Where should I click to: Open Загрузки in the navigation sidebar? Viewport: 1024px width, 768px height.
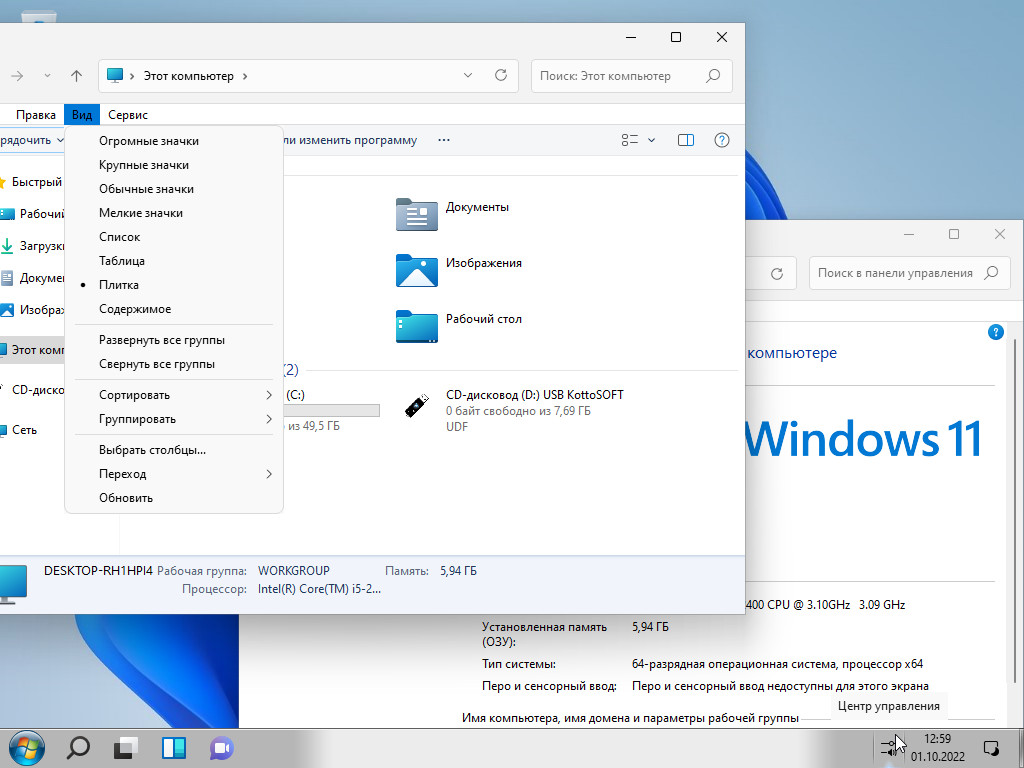(33, 246)
